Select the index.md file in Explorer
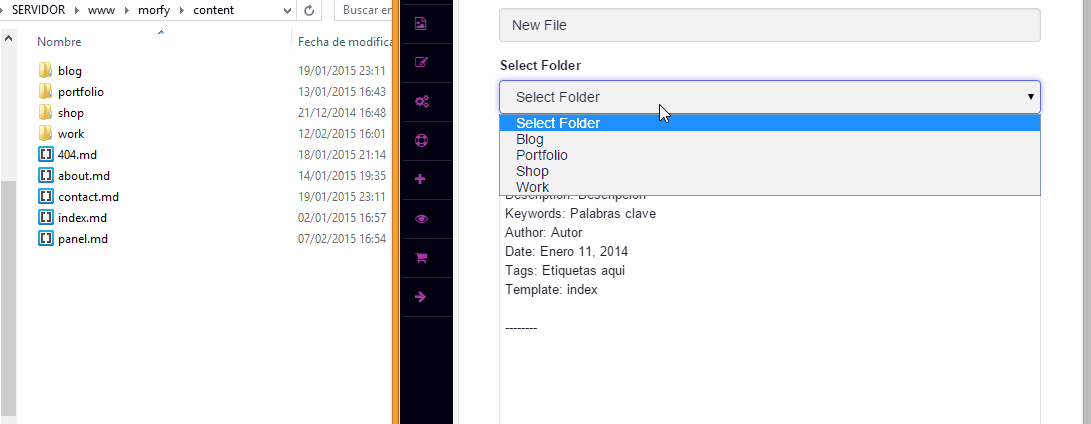 [82, 217]
